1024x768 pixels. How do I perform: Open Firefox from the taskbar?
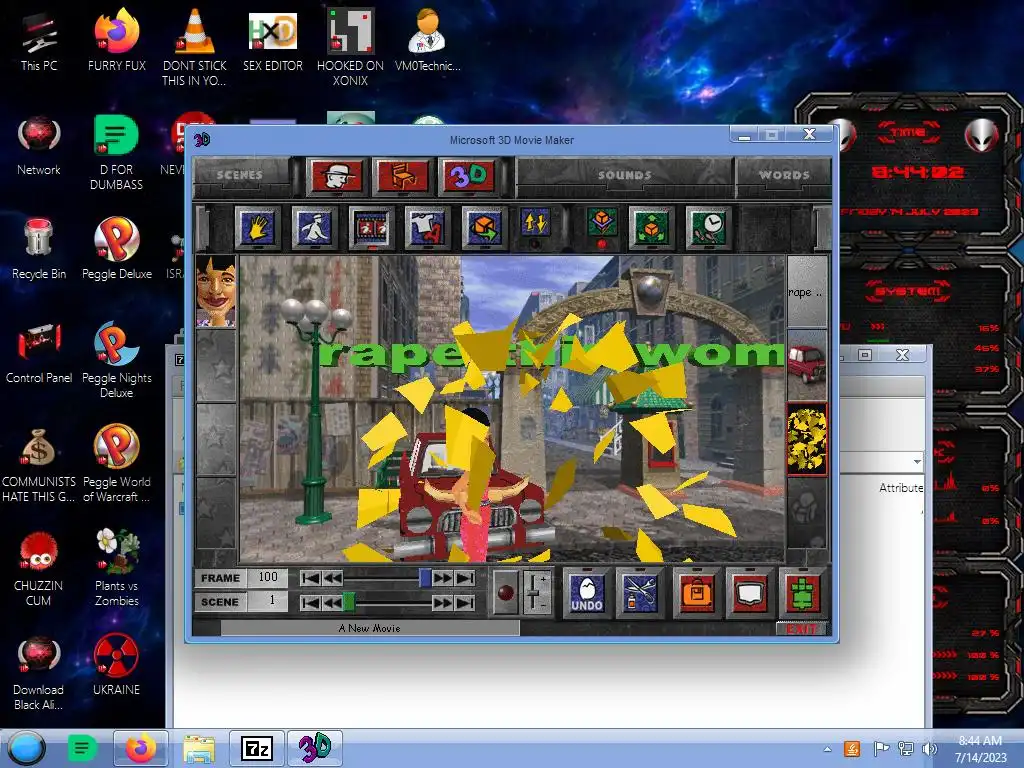coord(140,748)
